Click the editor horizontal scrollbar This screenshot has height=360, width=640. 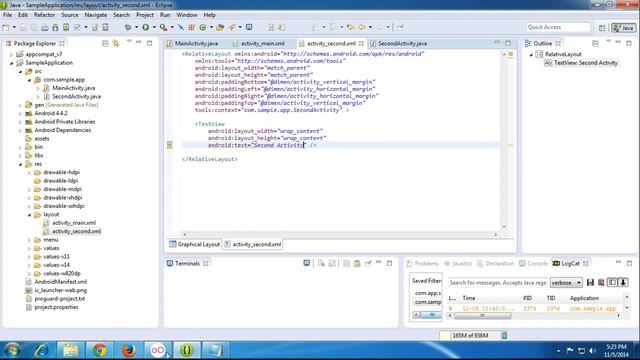click(340, 235)
